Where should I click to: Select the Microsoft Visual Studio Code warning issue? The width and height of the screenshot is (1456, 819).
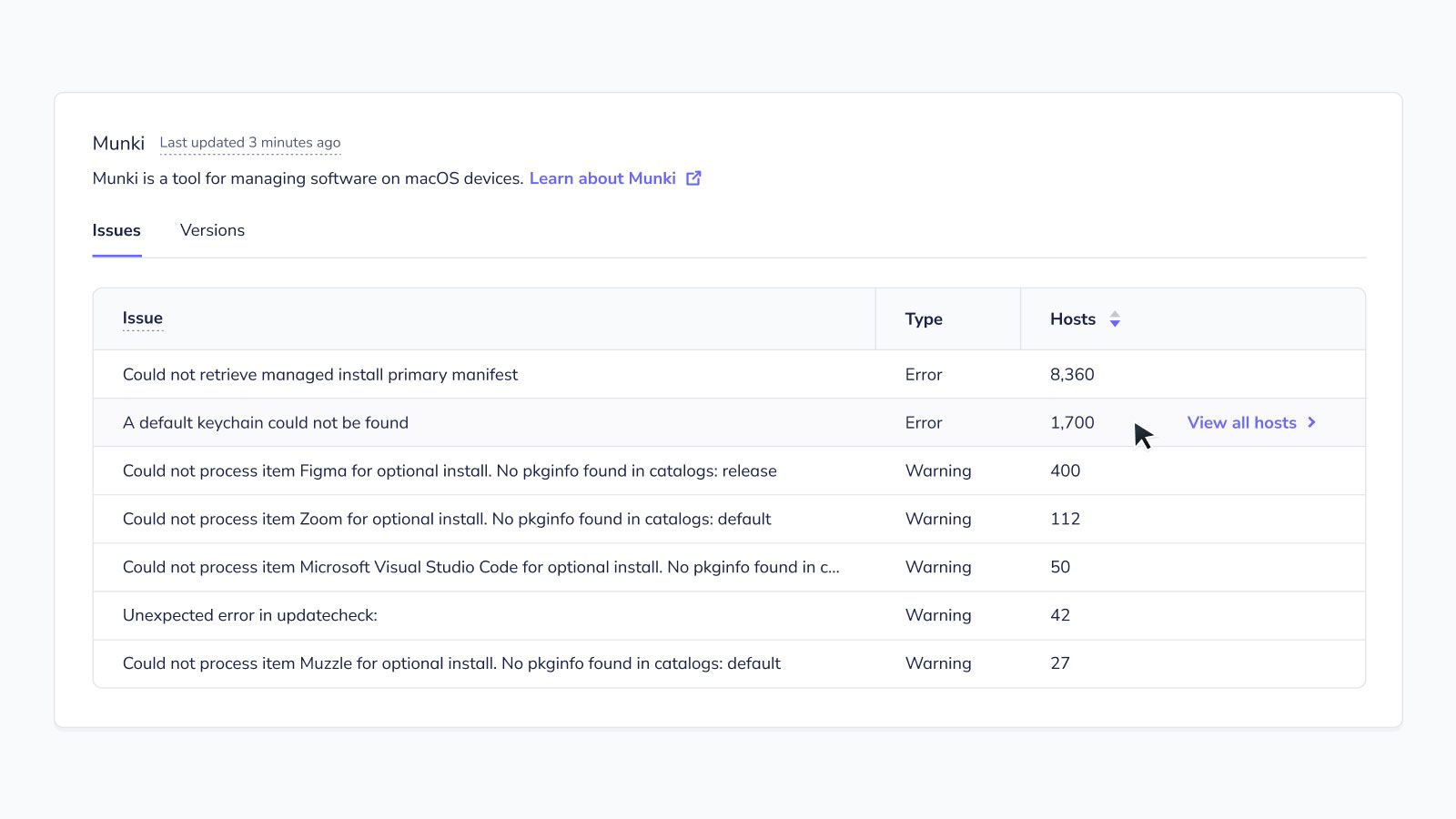(481, 567)
